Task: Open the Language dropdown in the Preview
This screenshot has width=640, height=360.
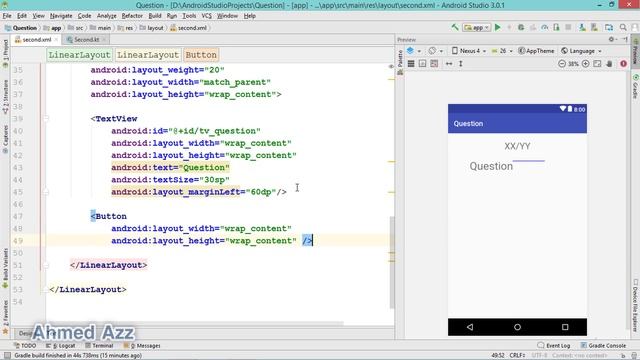Action: pyautogui.click(x=581, y=51)
